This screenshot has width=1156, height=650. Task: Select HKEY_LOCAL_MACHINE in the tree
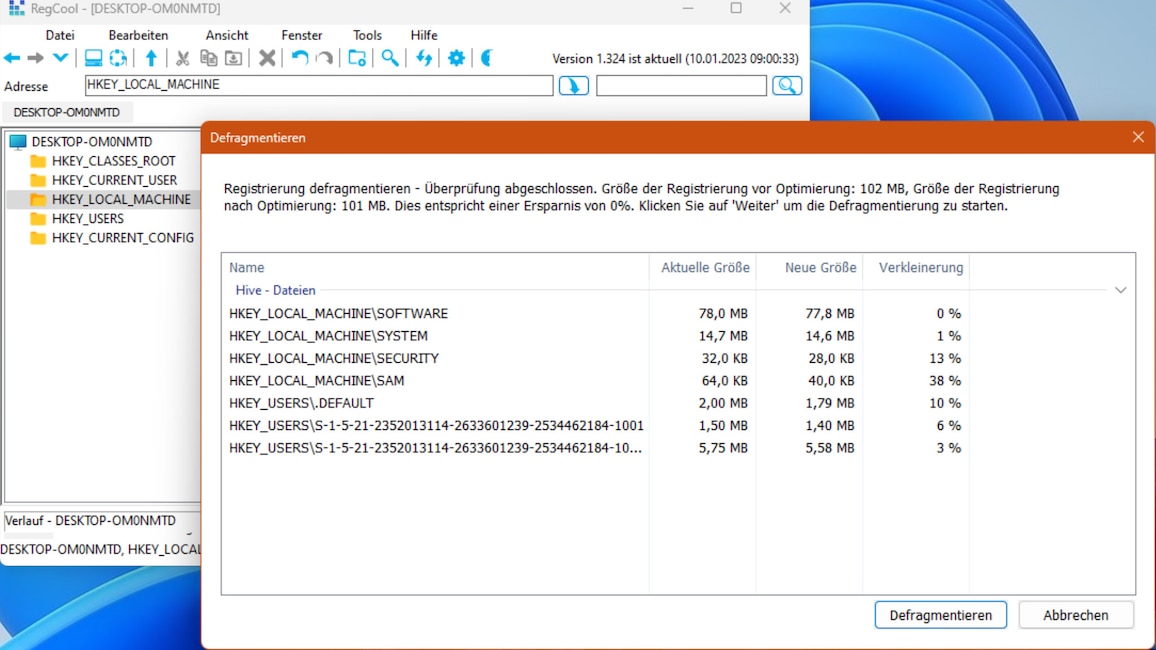pyautogui.click(x=121, y=199)
